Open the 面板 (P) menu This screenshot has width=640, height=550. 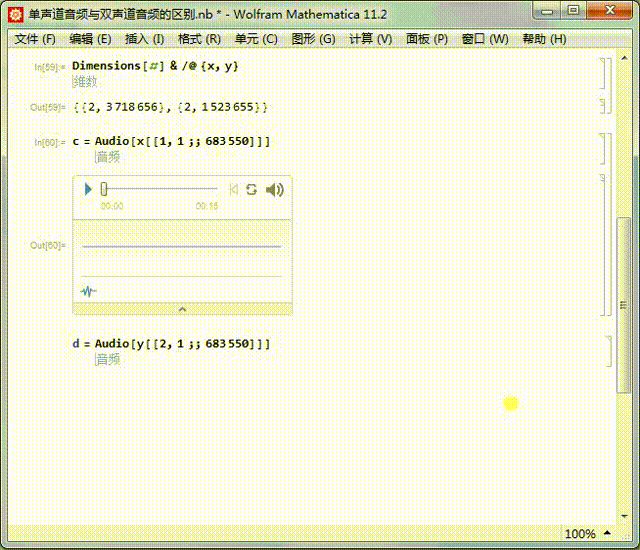click(427, 39)
